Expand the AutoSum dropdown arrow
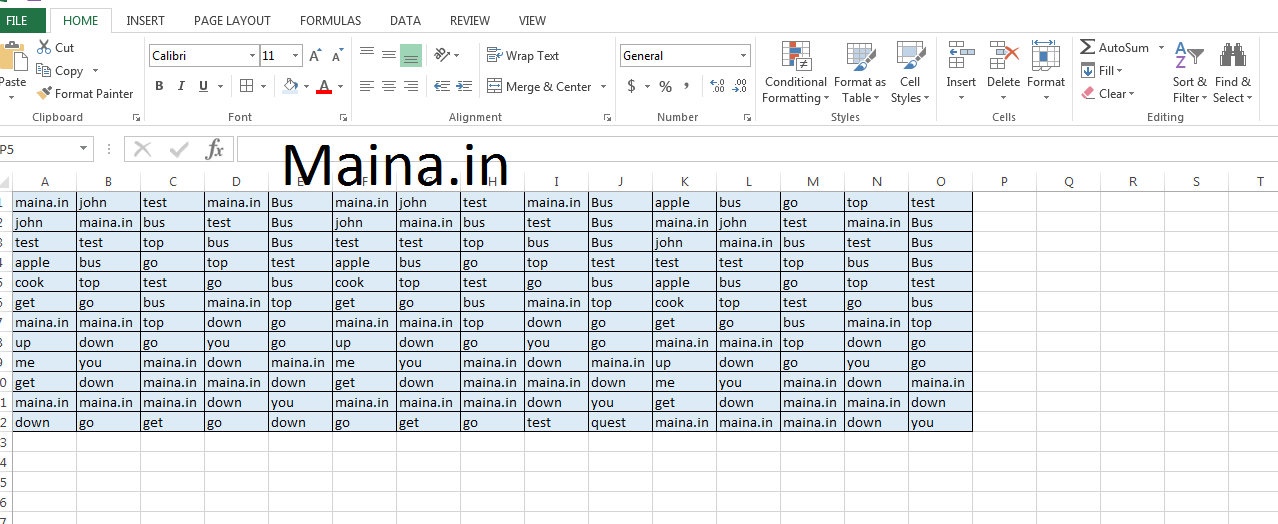Screen dimensions: 1278x524 [1161, 47]
